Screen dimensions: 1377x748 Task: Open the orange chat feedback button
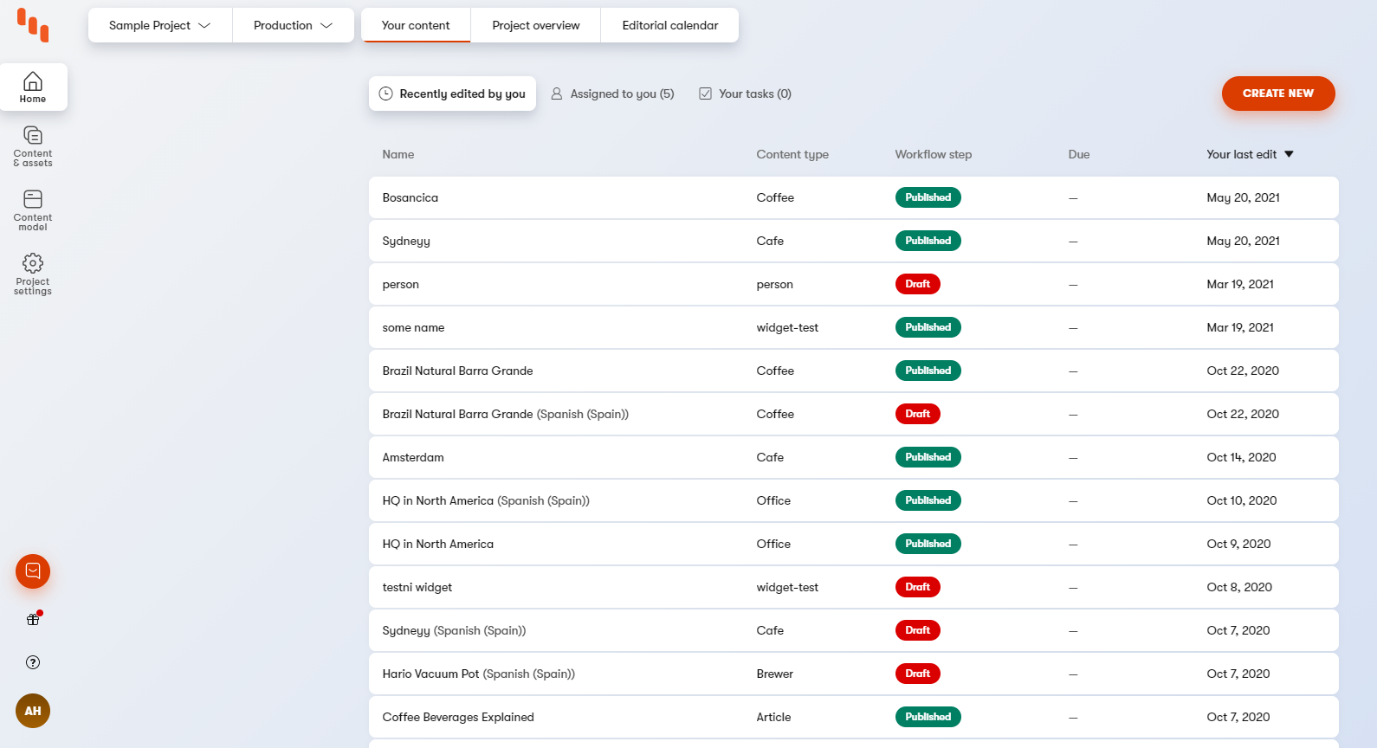tap(33, 571)
